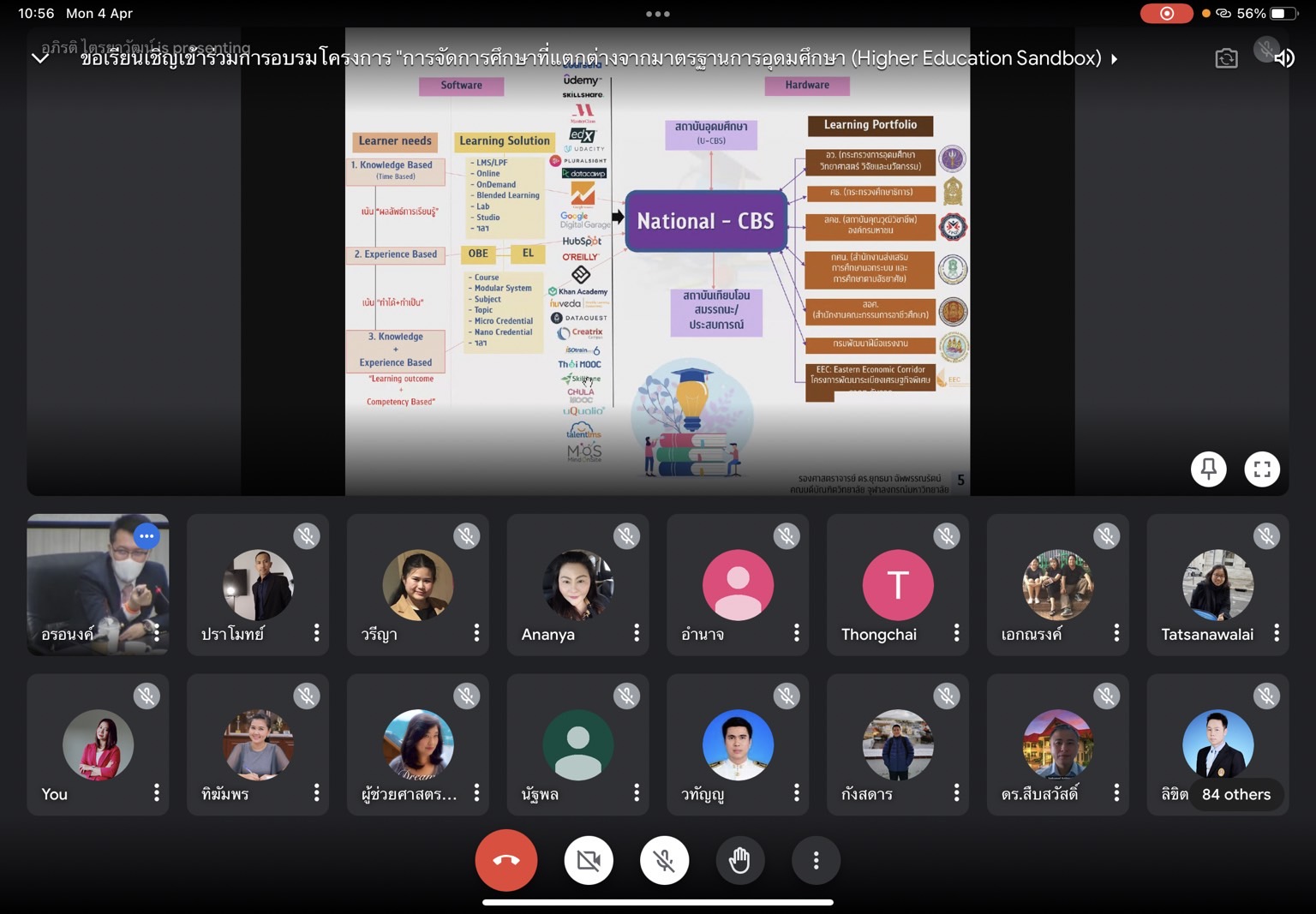Tap the screen recording indicator in status bar
1316x914 pixels.
(x=1166, y=14)
